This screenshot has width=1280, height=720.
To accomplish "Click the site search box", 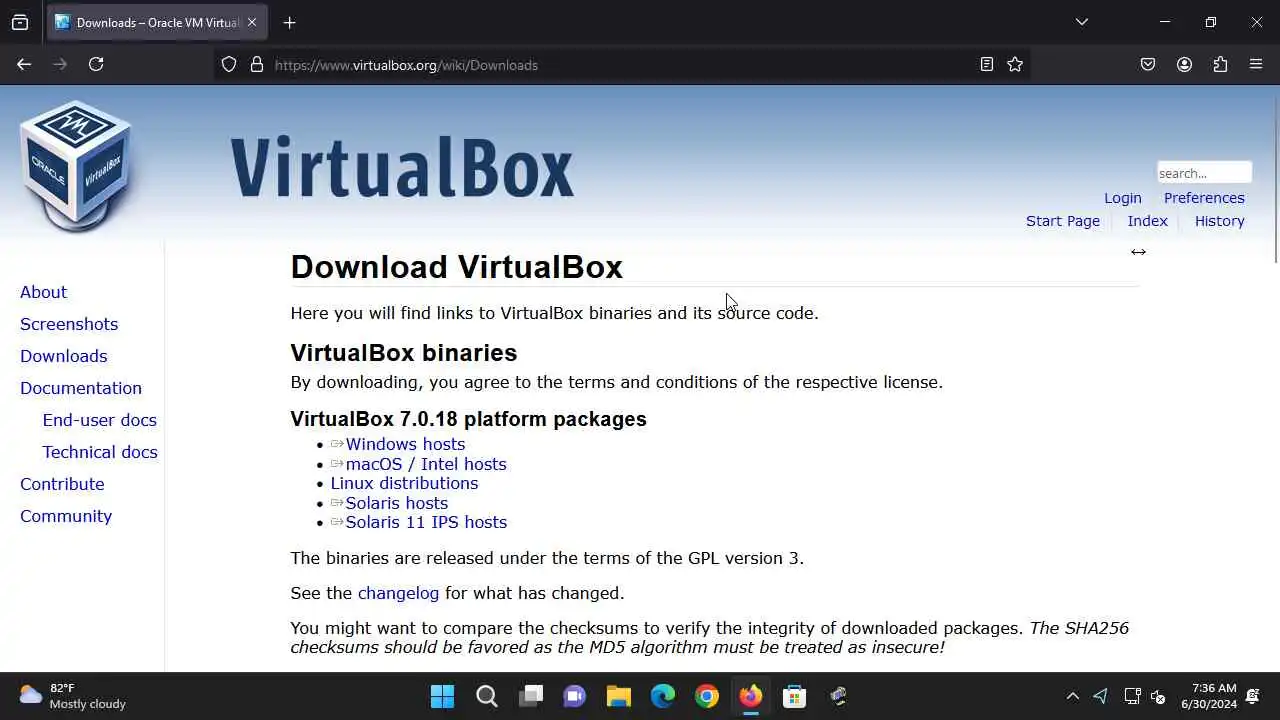I will pyautogui.click(x=1204, y=172).
